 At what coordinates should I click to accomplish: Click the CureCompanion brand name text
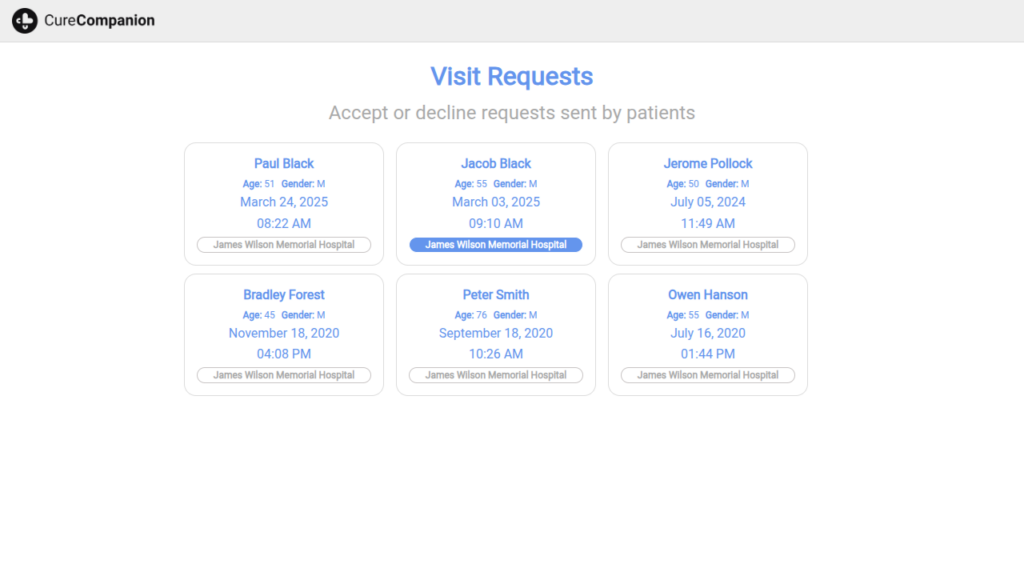[99, 20]
